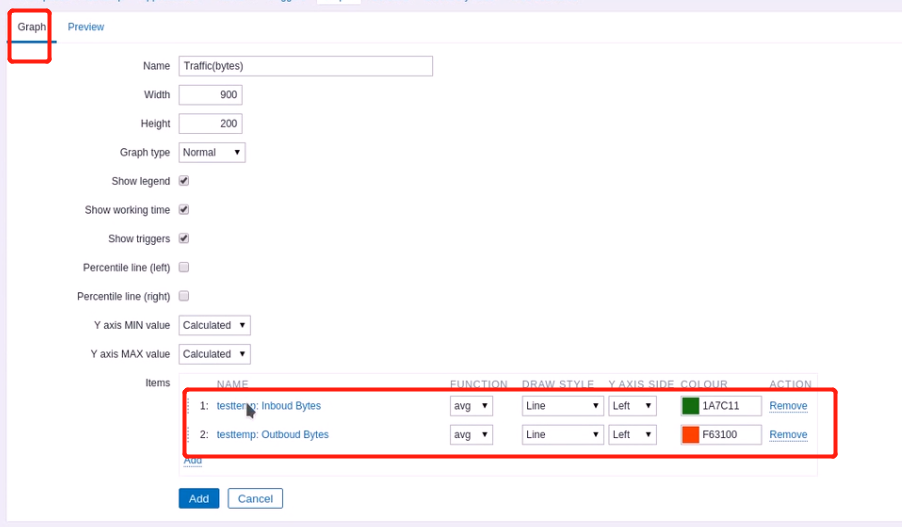
Task: Open the Graph type dropdown
Action: click(x=212, y=152)
